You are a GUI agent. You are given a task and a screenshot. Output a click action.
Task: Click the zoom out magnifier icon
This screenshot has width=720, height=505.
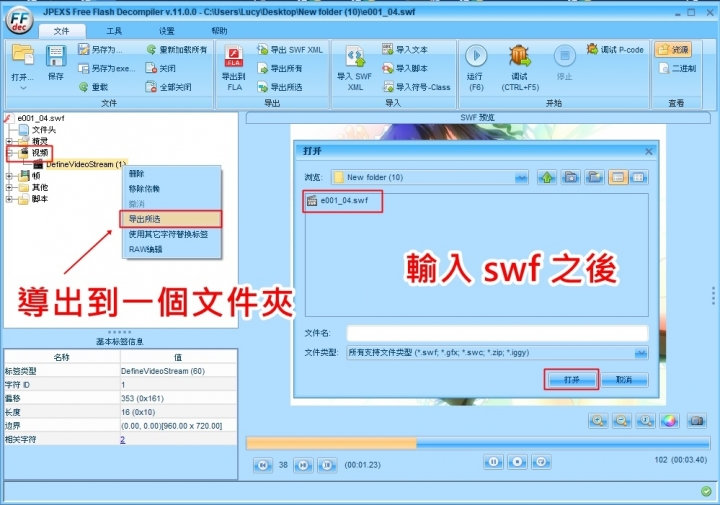click(x=621, y=421)
